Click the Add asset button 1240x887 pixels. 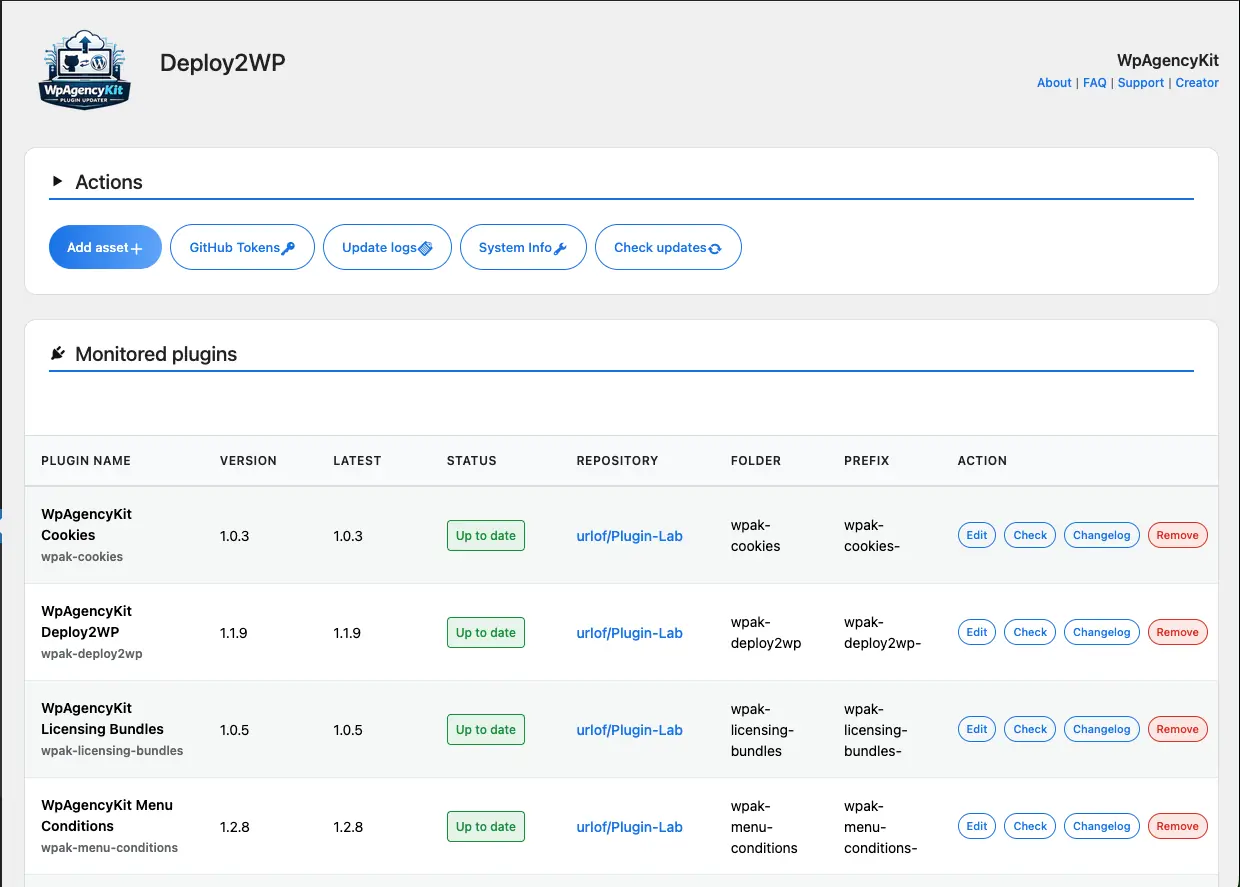[x=105, y=247]
